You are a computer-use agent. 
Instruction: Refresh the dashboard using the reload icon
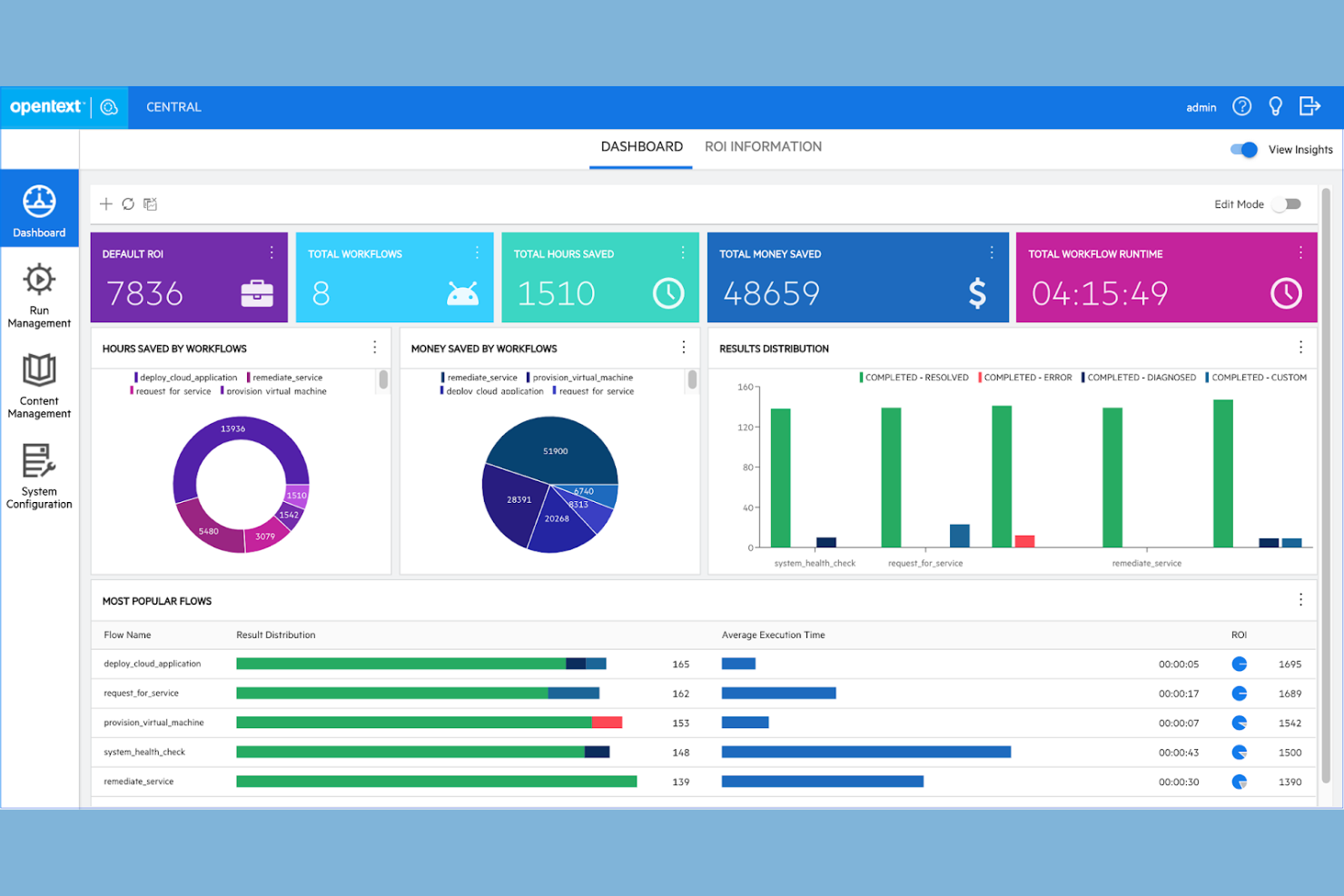[x=128, y=204]
